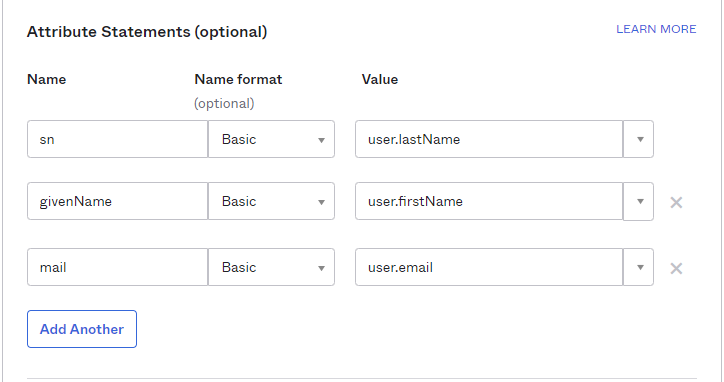Focus the mail name field
Viewport: 724px width, 382px height.
click(118, 267)
